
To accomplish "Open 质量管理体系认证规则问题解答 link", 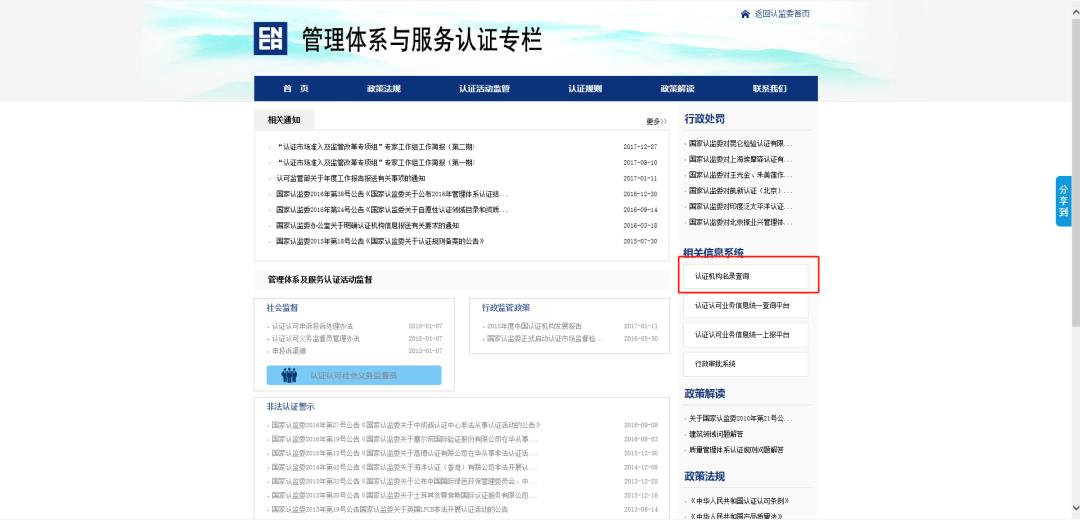I will point(736,450).
